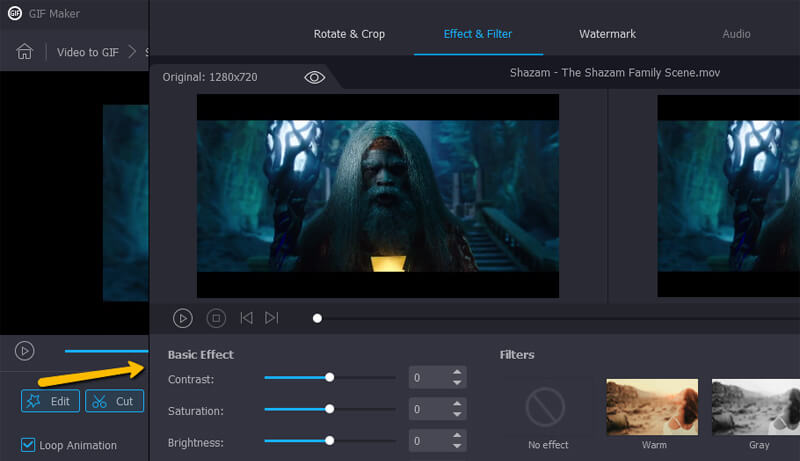
Task: Go to home via house icon
Action: tap(24, 52)
